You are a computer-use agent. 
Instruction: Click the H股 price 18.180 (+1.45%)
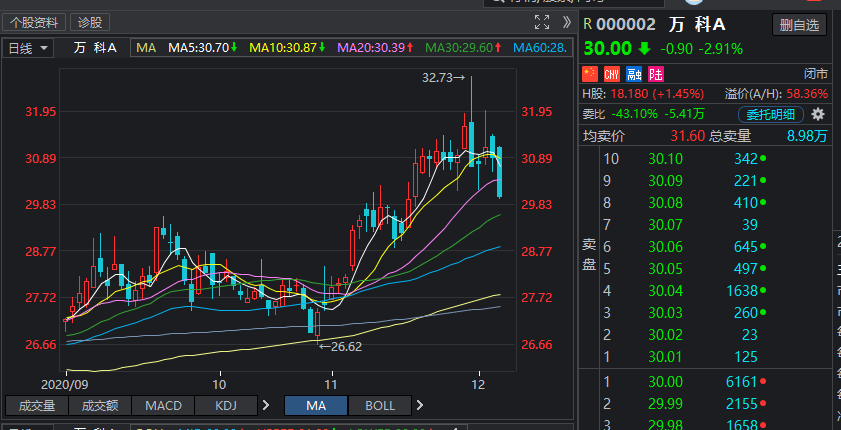[x=655, y=94]
